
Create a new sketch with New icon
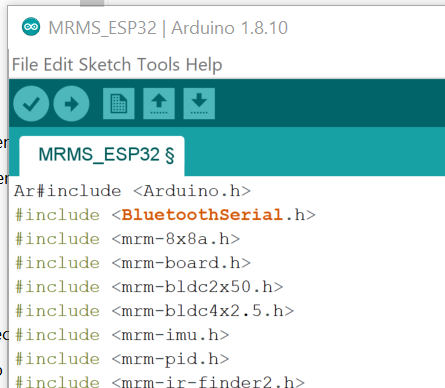click(x=119, y=104)
